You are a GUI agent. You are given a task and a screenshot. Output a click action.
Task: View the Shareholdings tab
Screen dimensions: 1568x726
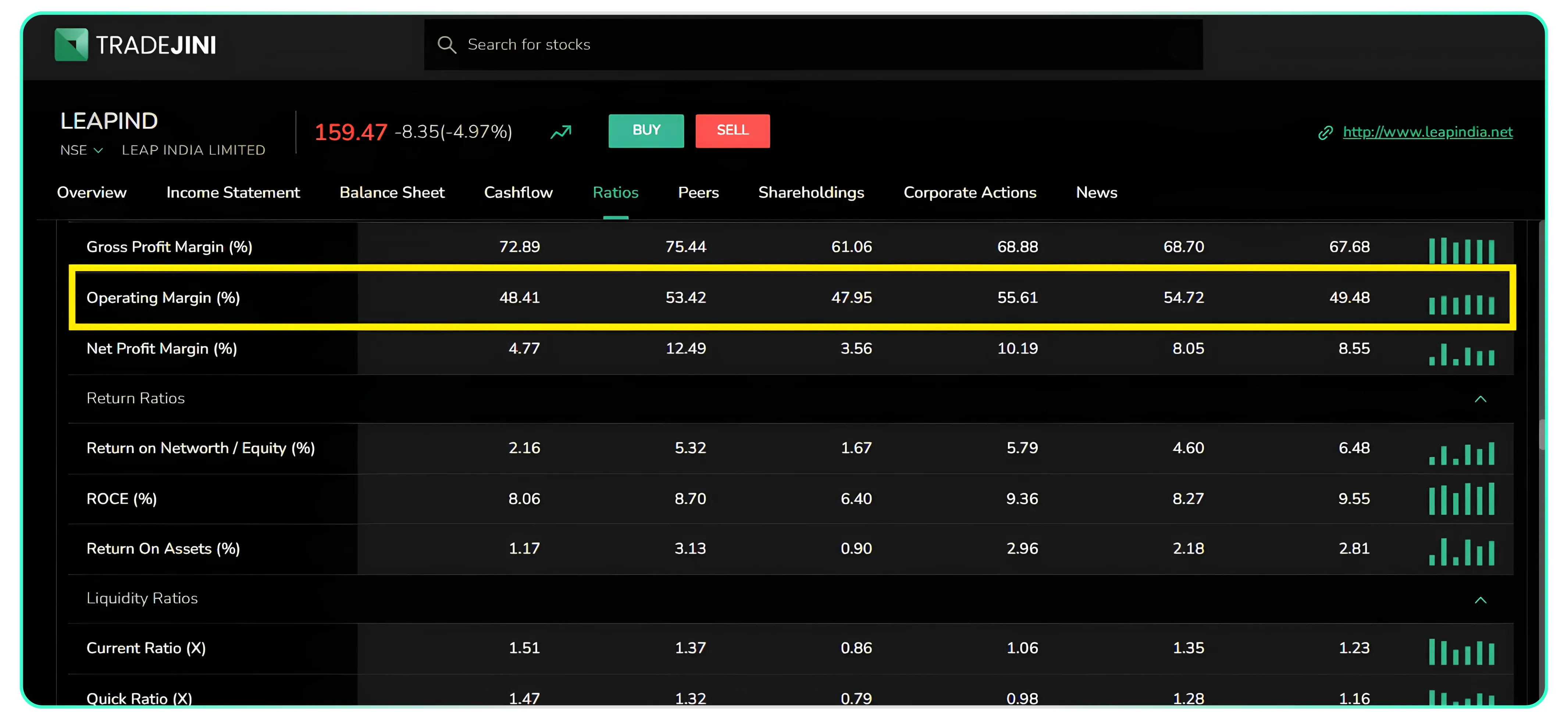tap(811, 192)
